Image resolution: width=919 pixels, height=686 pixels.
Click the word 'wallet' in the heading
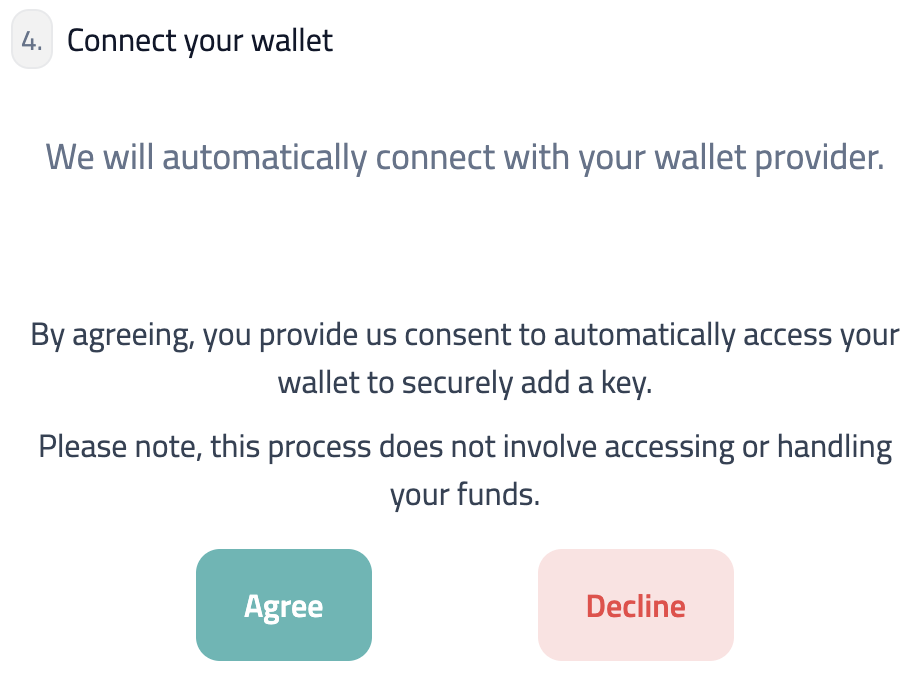tap(294, 40)
